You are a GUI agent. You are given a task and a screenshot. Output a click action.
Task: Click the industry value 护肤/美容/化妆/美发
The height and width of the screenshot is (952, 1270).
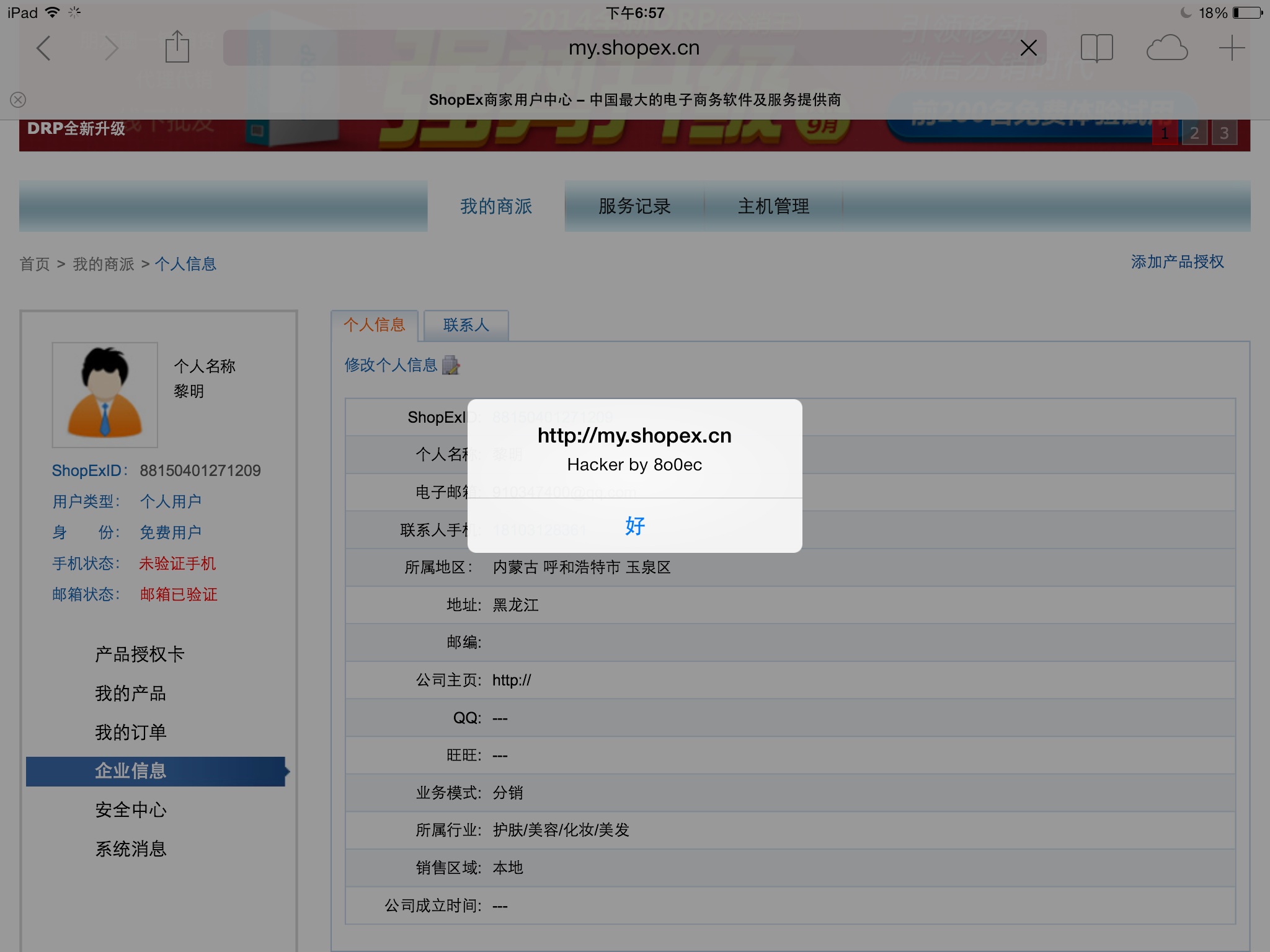point(561,830)
